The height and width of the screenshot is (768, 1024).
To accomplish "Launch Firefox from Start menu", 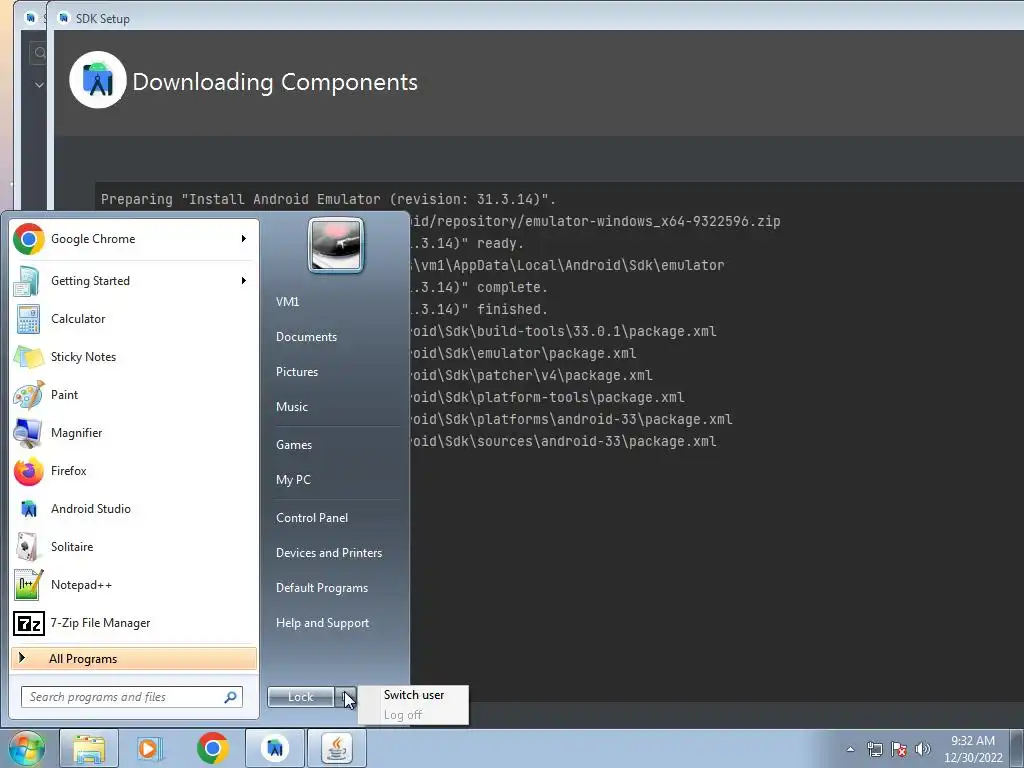I will [x=134, y=471].
